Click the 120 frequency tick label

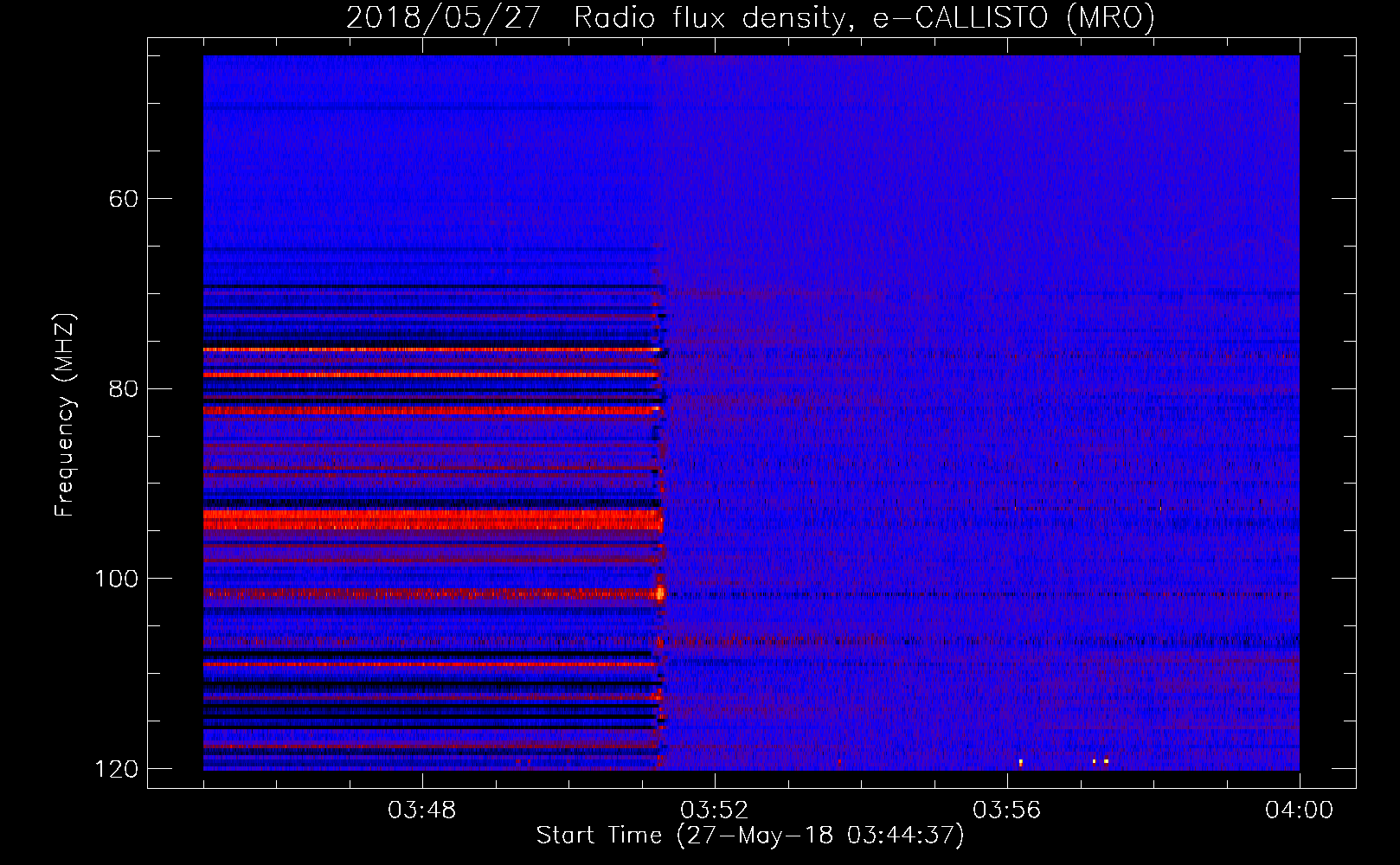click(116, 769)
